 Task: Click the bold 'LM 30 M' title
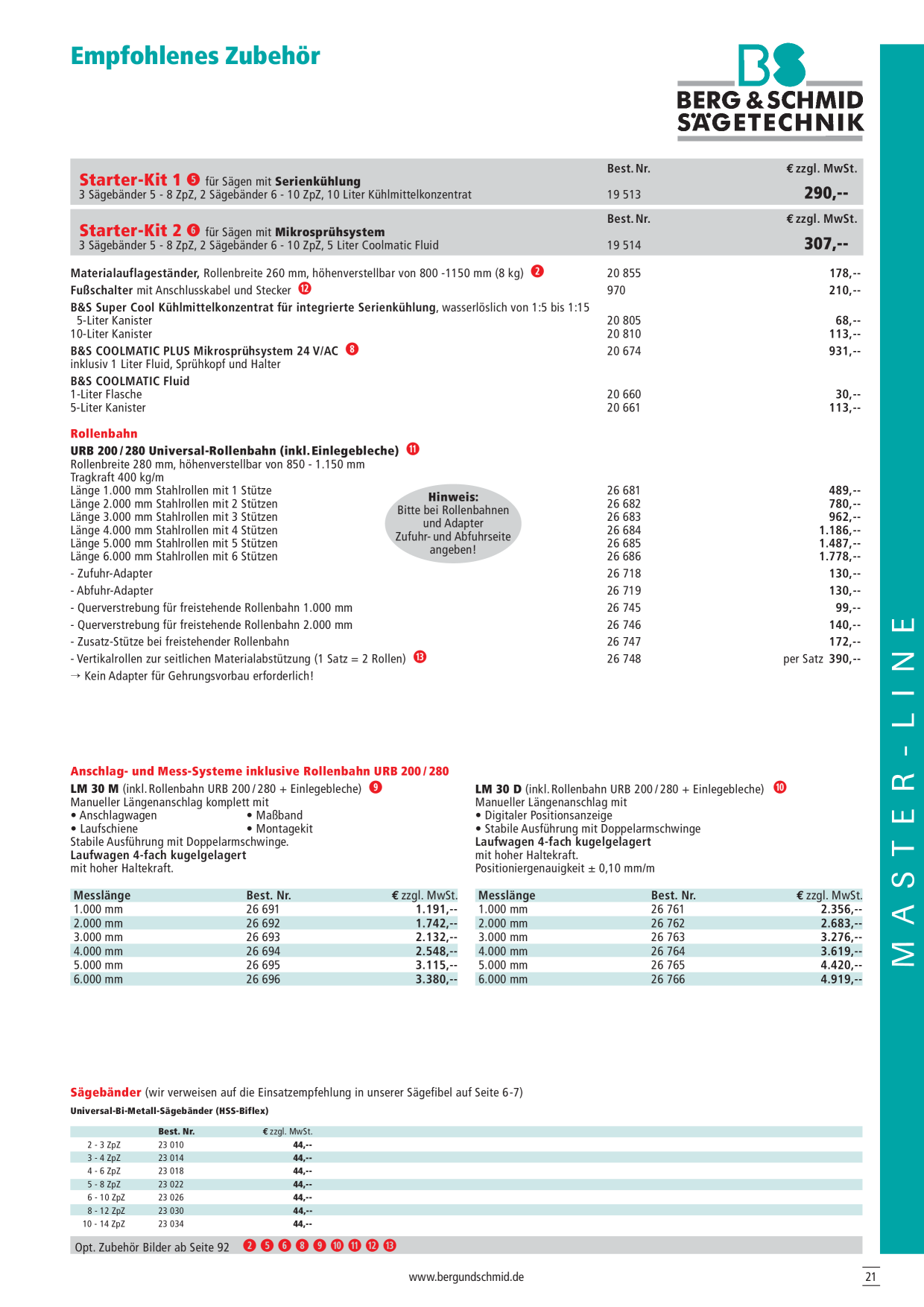point(95,788)
